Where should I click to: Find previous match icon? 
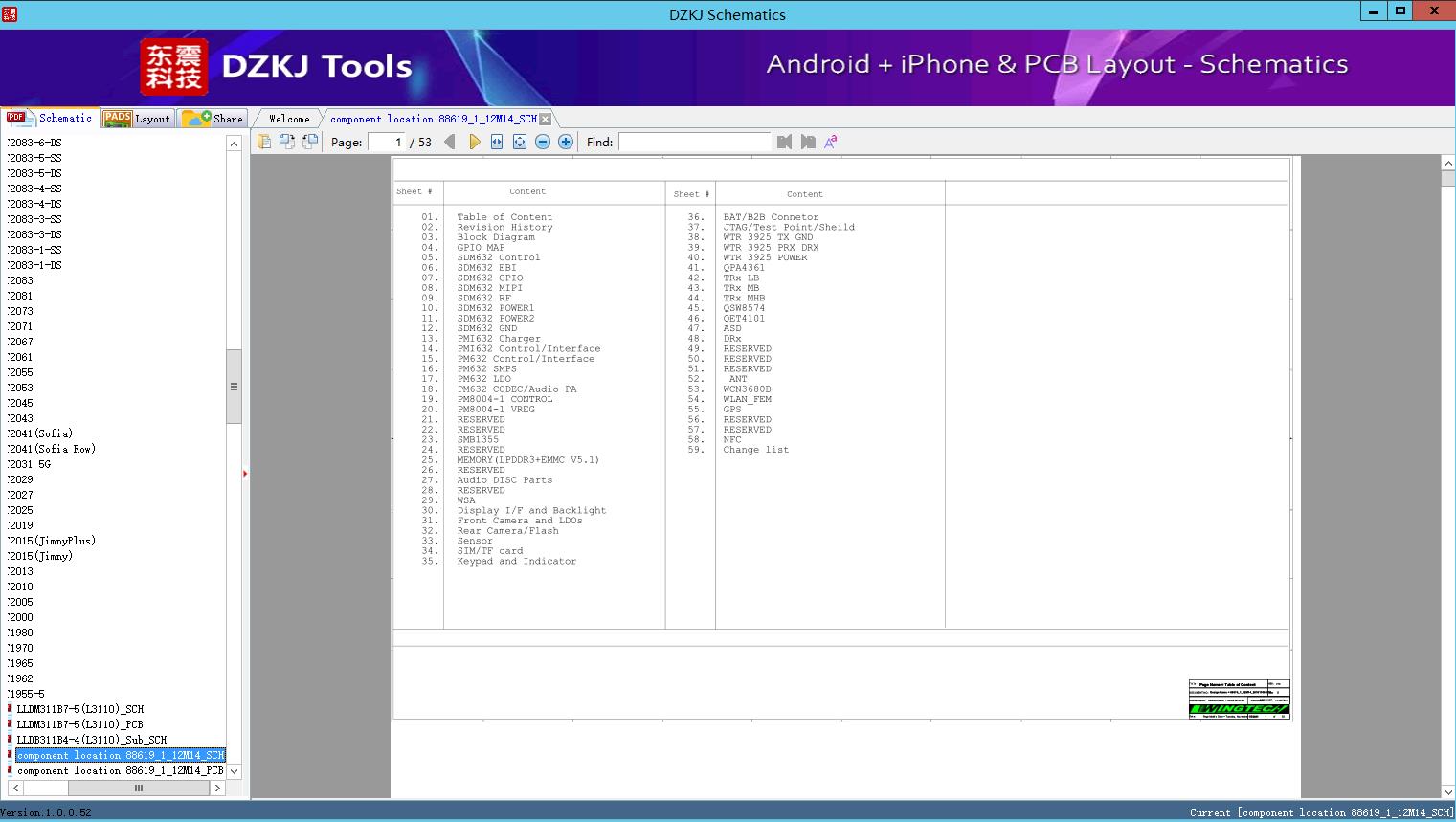pyautogui.click(x=785, y=142)
